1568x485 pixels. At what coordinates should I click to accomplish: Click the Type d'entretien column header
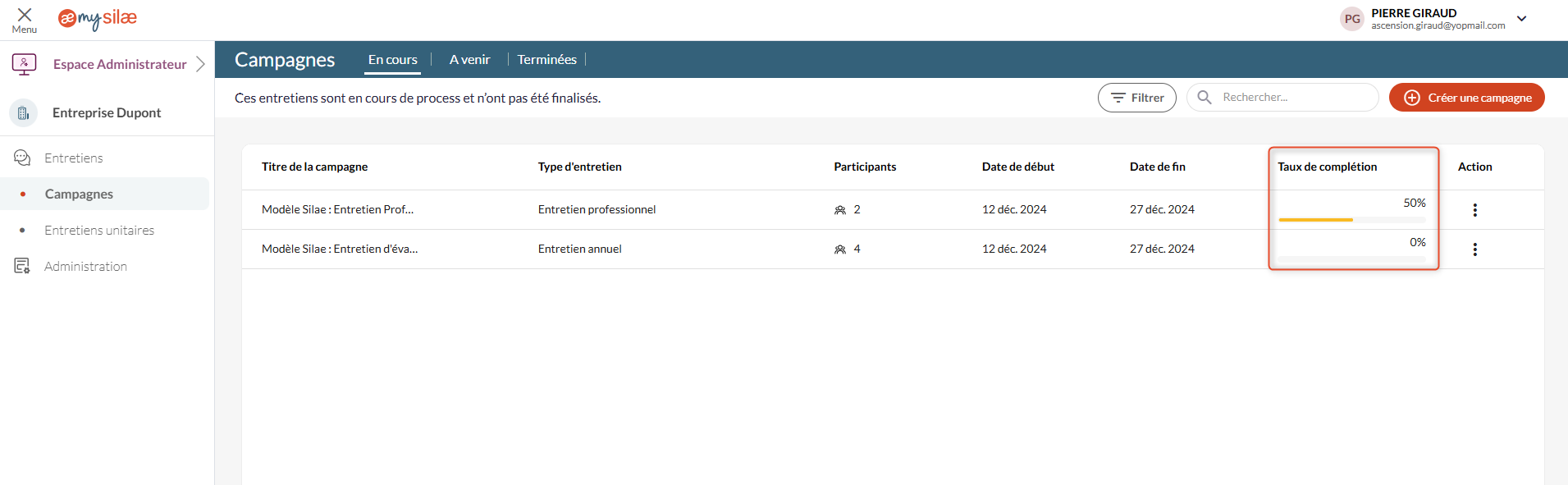[580, 167]
